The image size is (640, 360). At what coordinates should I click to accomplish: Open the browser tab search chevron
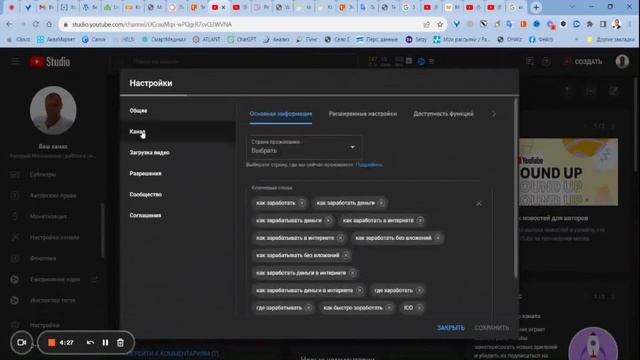571,7
